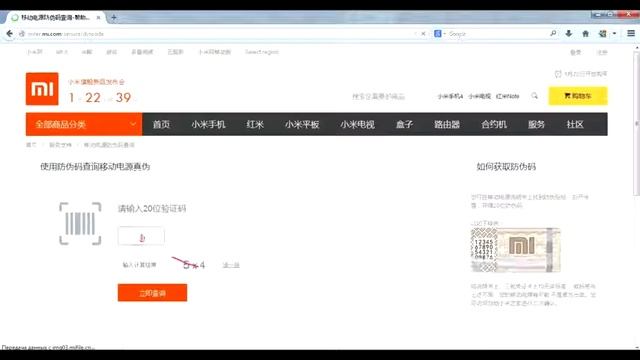
Task: Open the search engine selector icon
Action: tap(438, 33)
